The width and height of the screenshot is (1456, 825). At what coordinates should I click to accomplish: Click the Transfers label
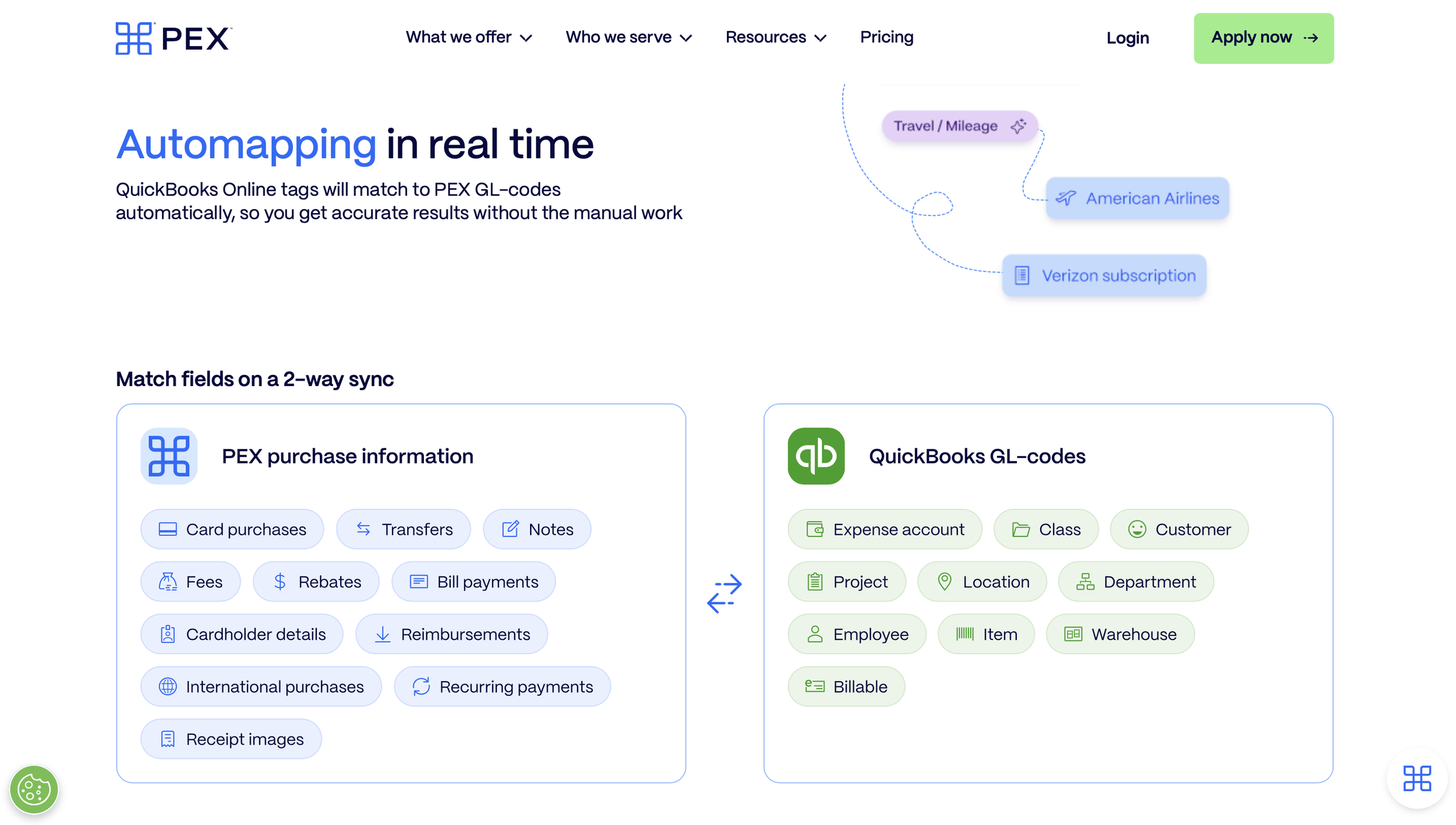point(417,529)
